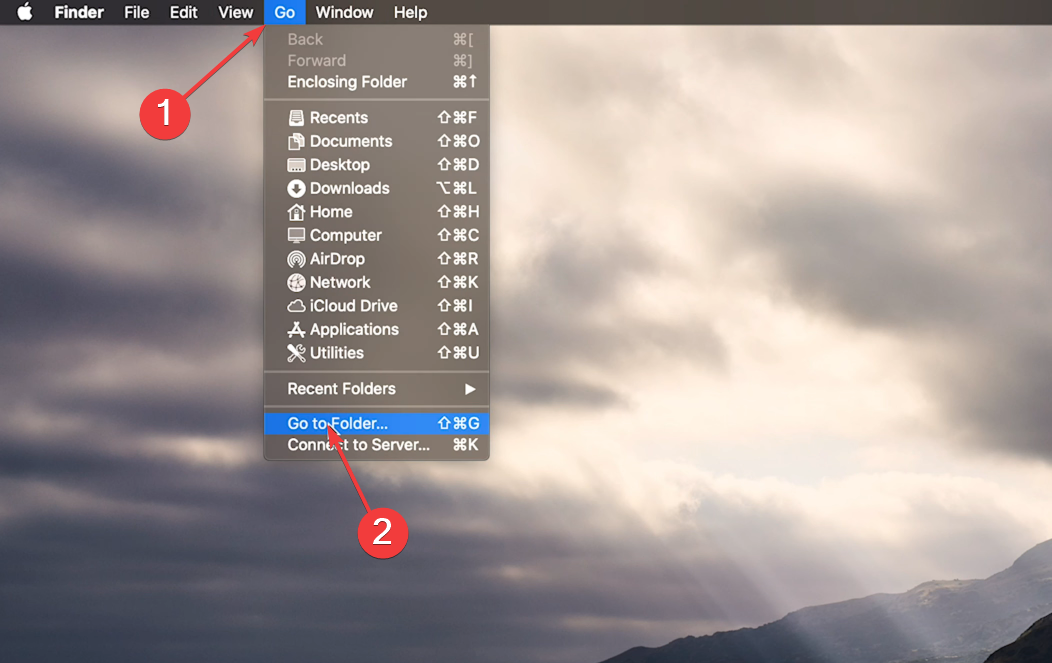Screen dimensions: 1052x663
Task: Click the Downloads circle icon
Action: (x=296, y=188)
